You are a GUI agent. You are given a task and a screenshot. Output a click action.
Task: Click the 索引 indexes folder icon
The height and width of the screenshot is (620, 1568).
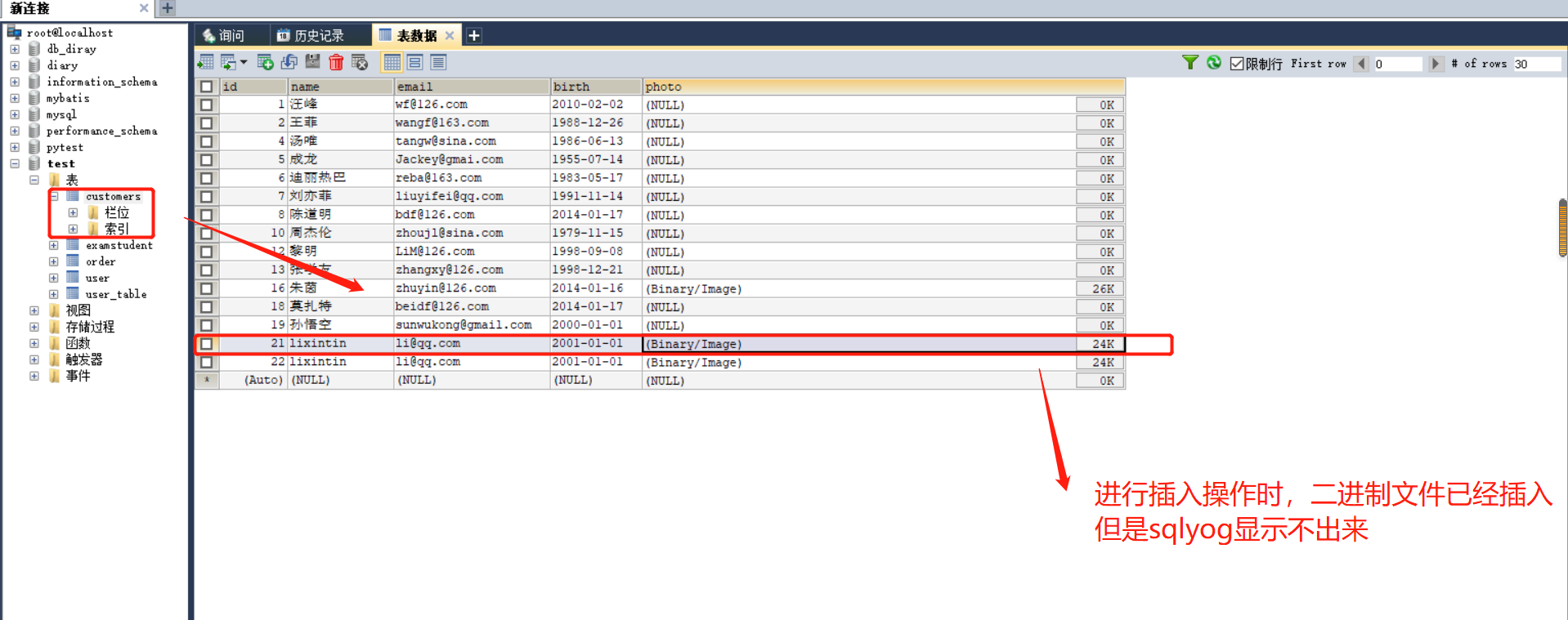(93, 229)
